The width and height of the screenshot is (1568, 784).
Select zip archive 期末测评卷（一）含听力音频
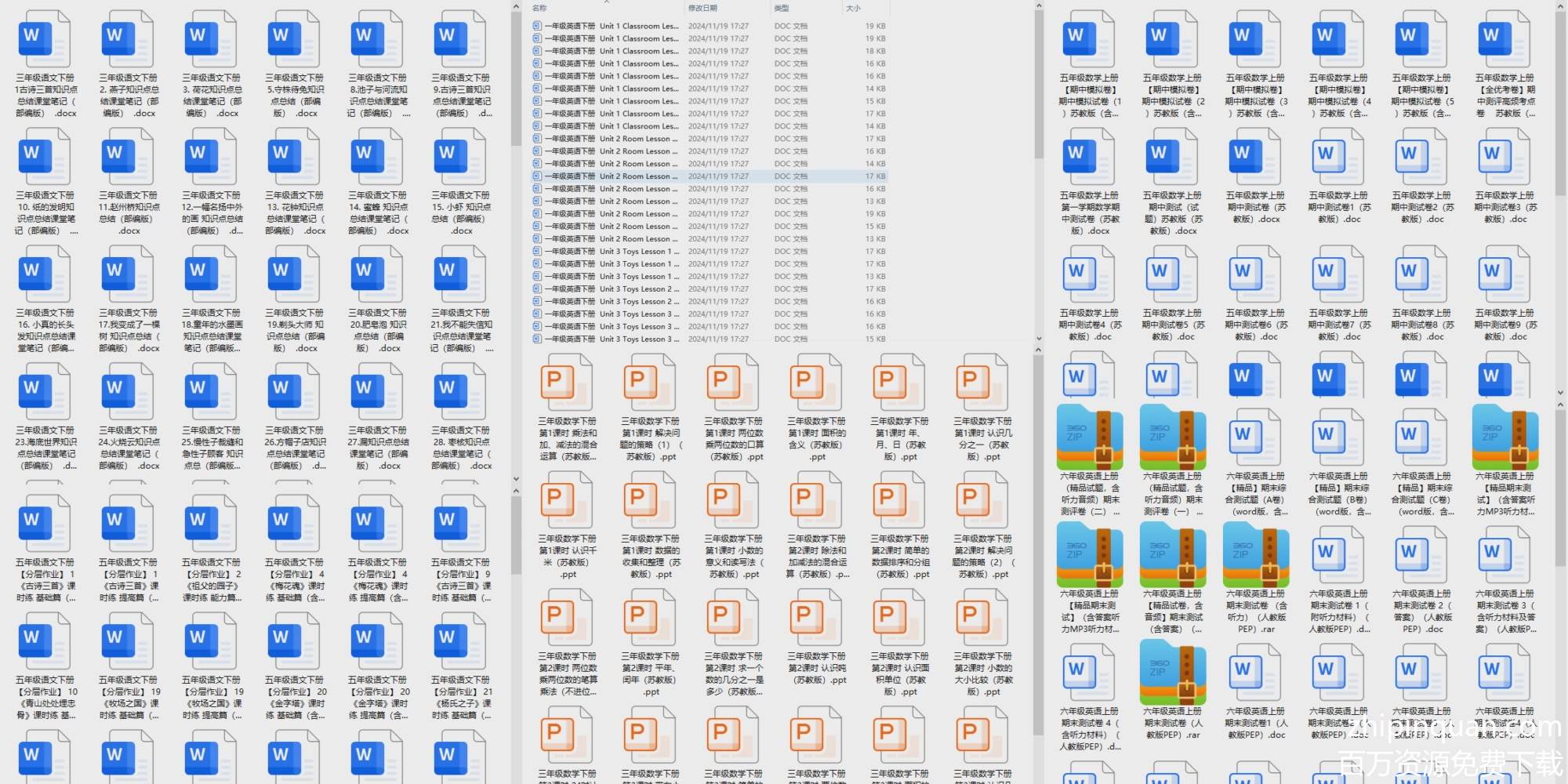1172,437
